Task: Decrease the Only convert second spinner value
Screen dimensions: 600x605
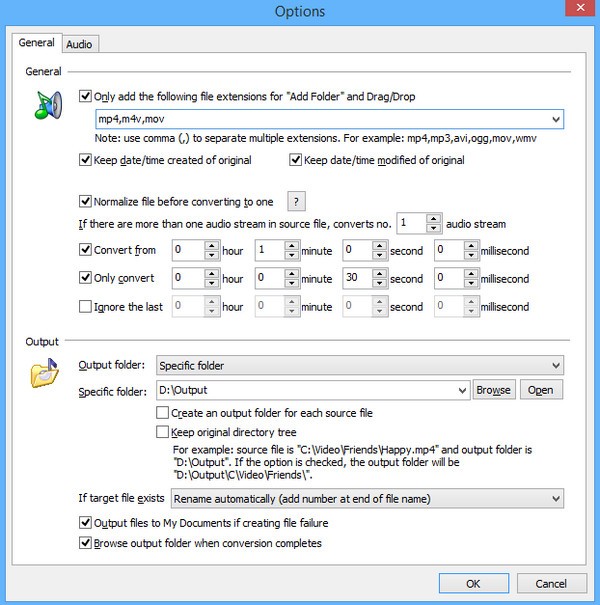Action: 383,284
